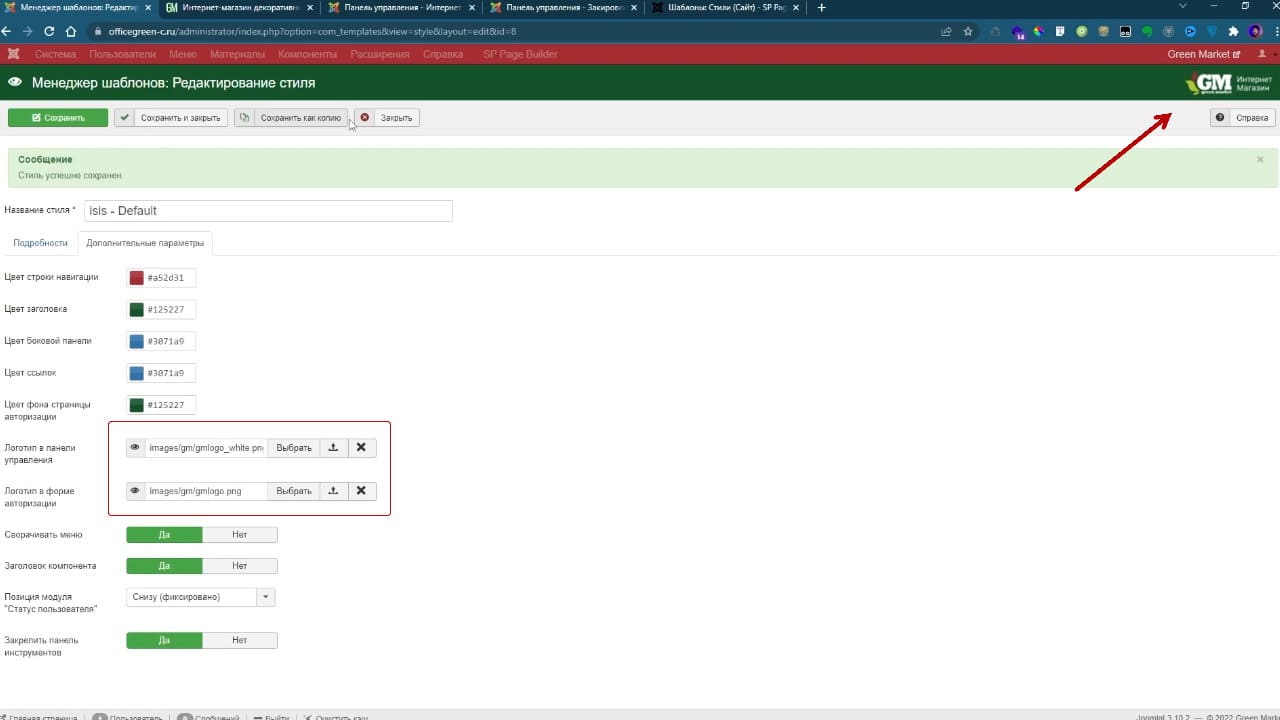
Task: Open the Цвет боковой панели color swatch
Action: [x=136, y=342]
